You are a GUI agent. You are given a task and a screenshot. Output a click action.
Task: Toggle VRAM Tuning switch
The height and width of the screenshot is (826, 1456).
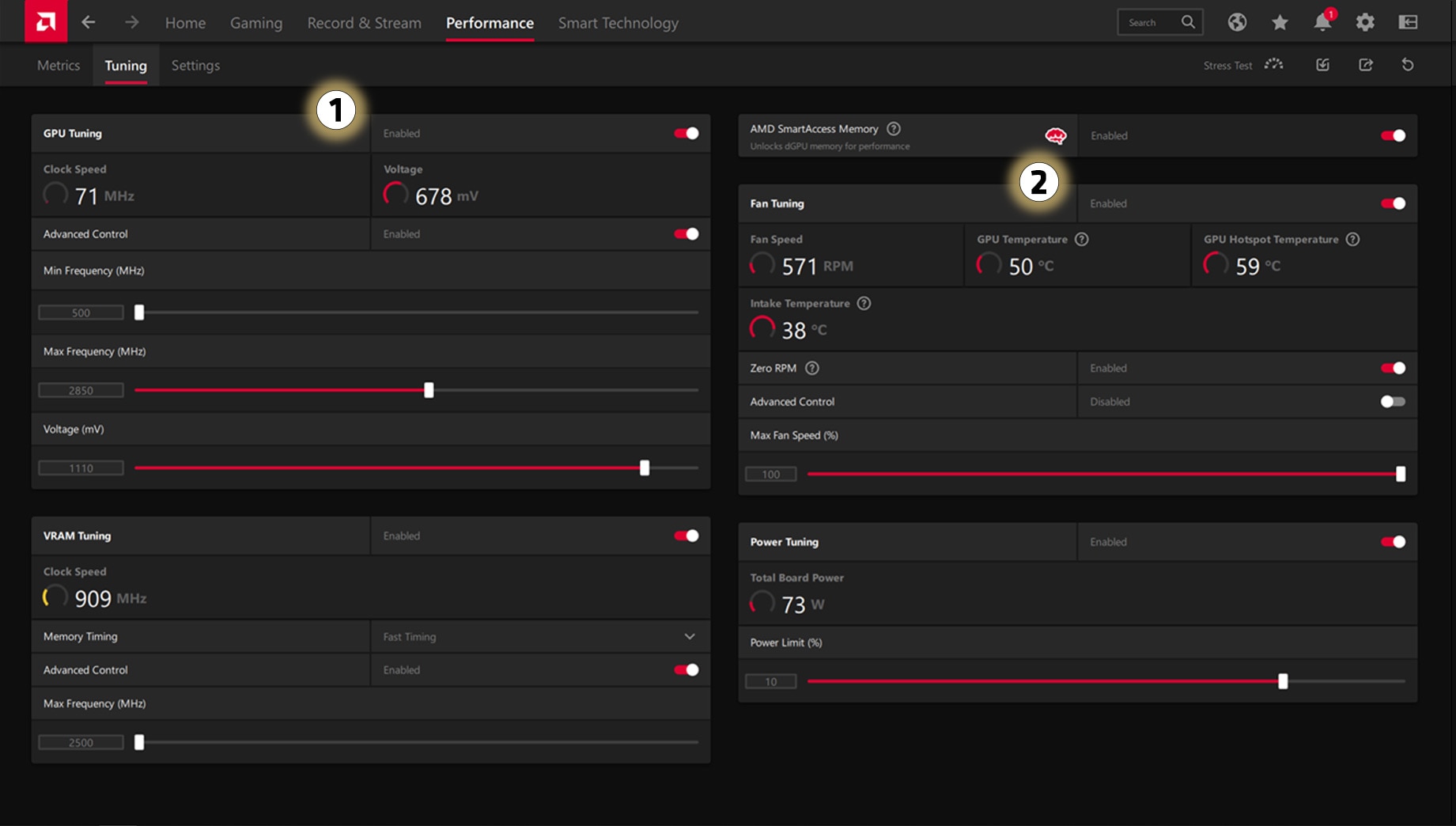coord(686,536)
